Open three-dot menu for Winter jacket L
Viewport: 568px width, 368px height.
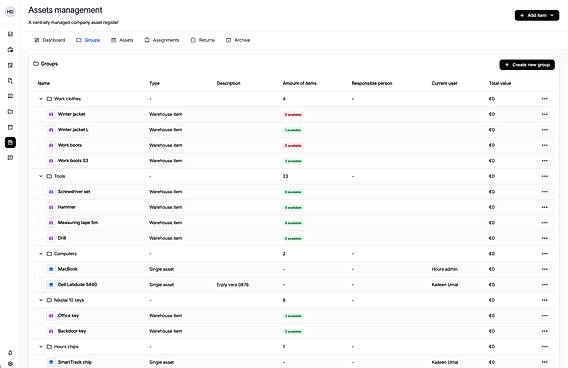tap(544, 130)
